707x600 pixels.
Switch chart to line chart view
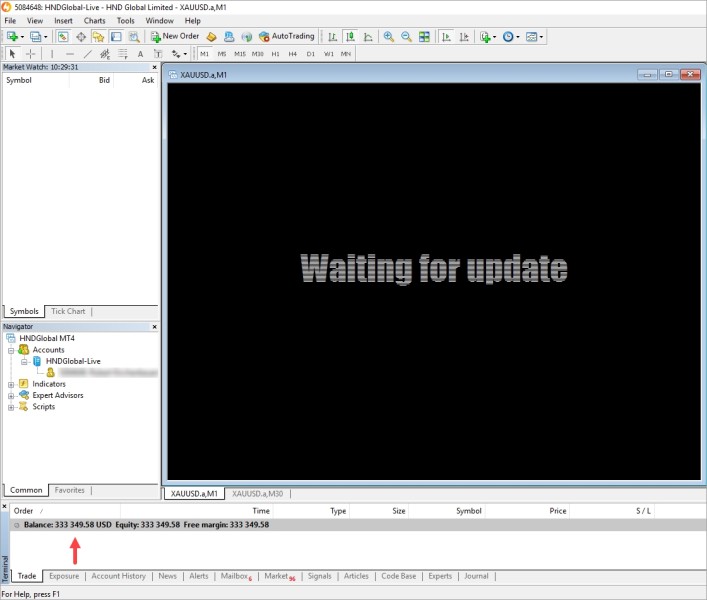point(368,37)
